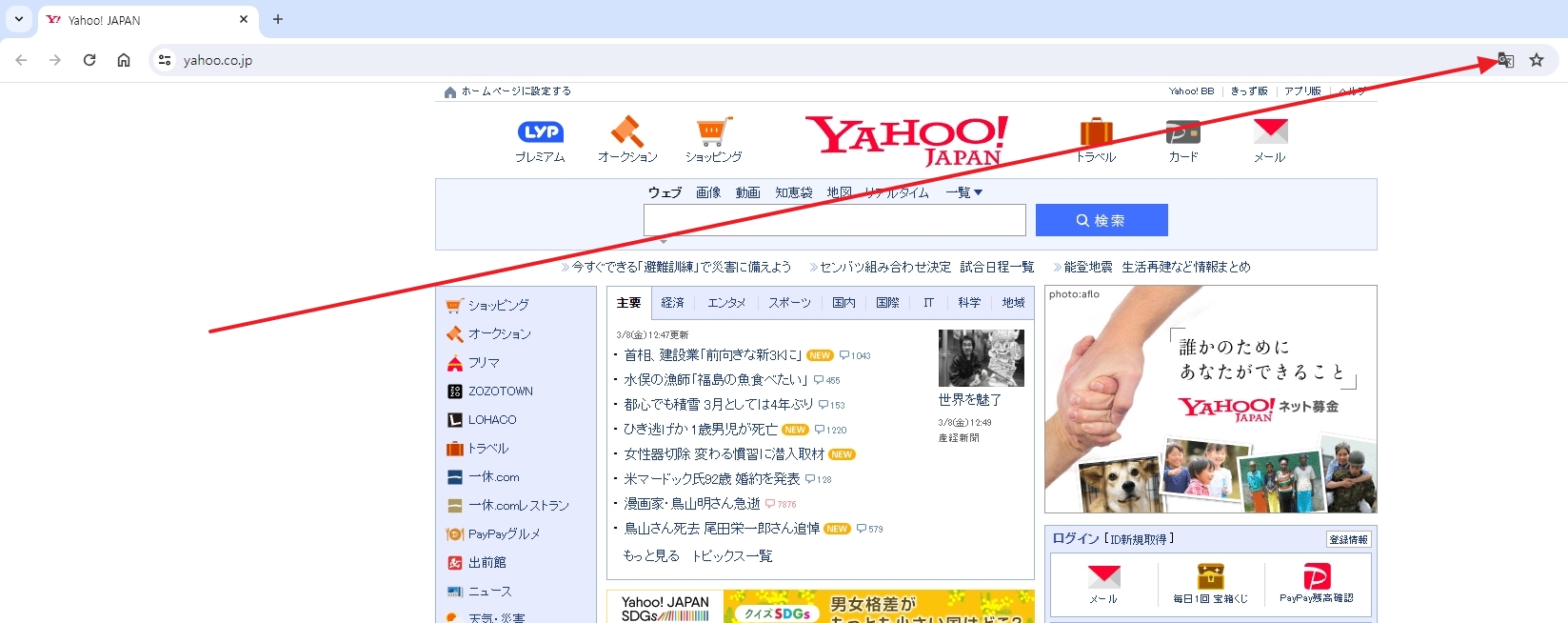Image resolution: width=1568 pixels, height=623 pixels.
Task: Open 出前館 in left sidebar
Action: [486, 562]
